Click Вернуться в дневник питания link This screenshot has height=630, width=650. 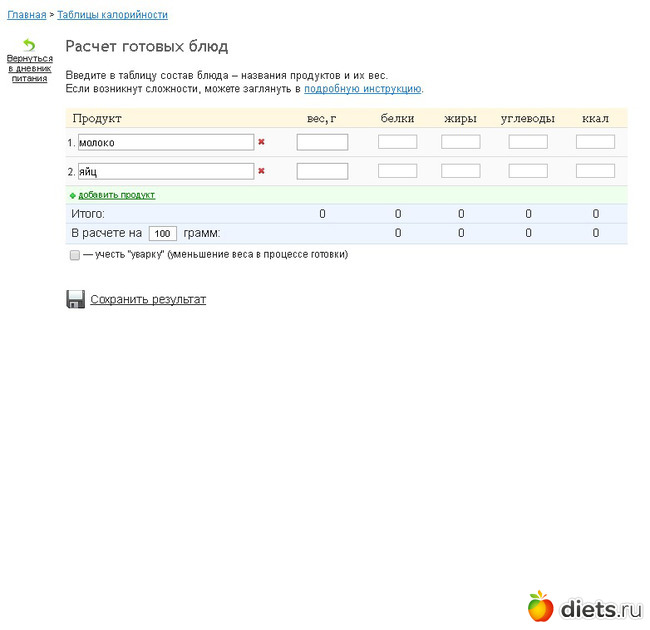coord(29,68)
